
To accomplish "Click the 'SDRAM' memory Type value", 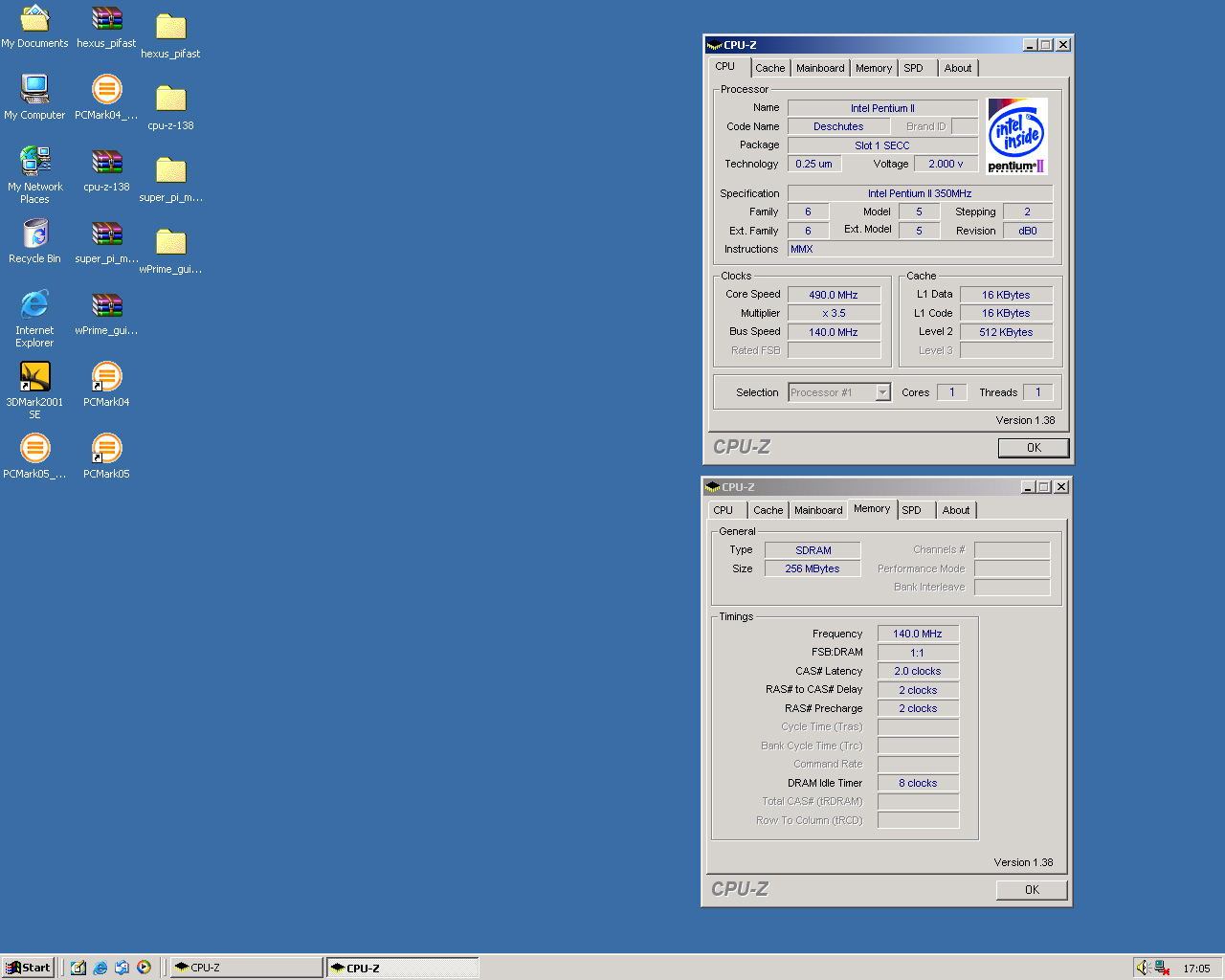I will (813, 550).
